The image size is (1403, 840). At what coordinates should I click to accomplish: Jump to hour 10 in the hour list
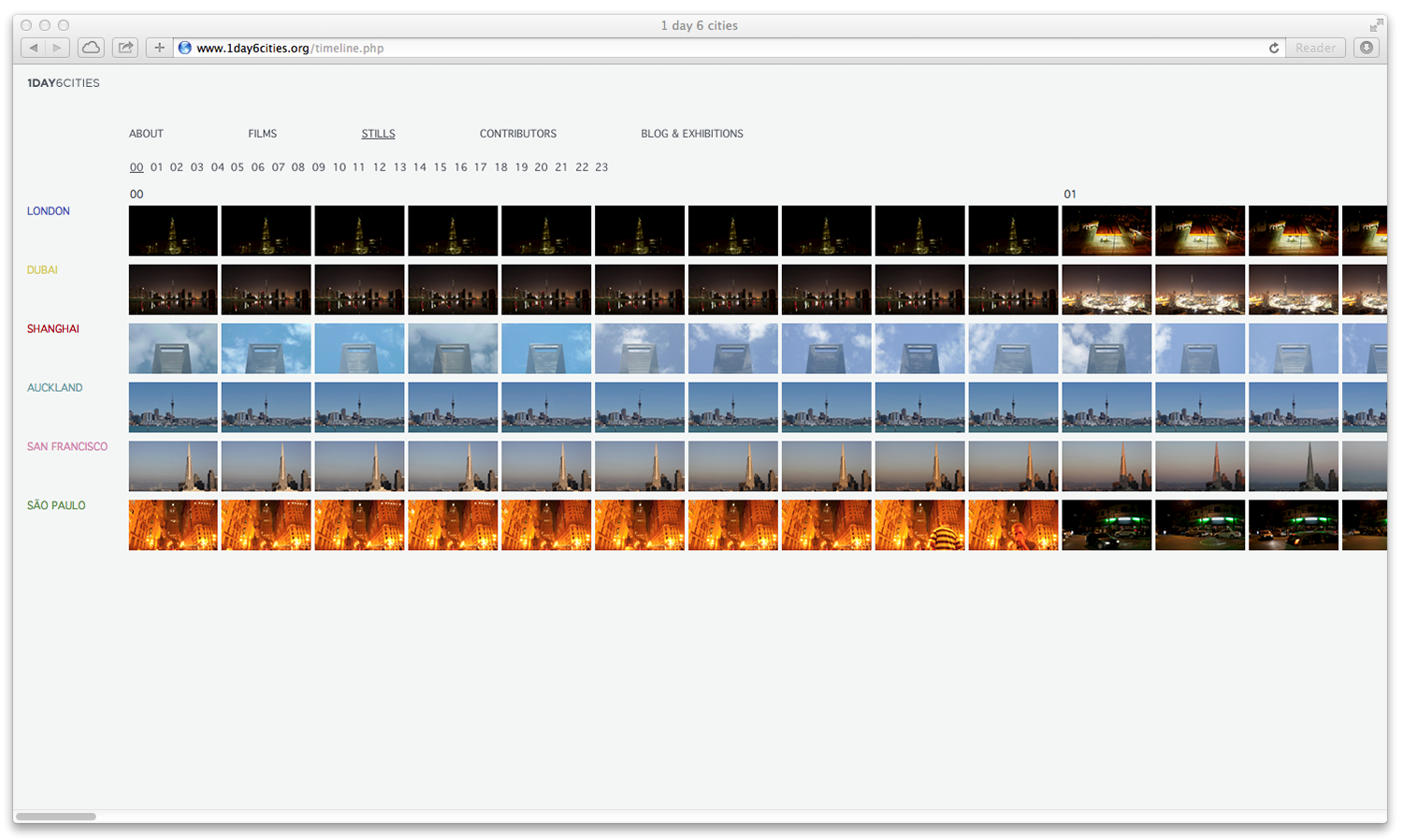pos(339,167)
